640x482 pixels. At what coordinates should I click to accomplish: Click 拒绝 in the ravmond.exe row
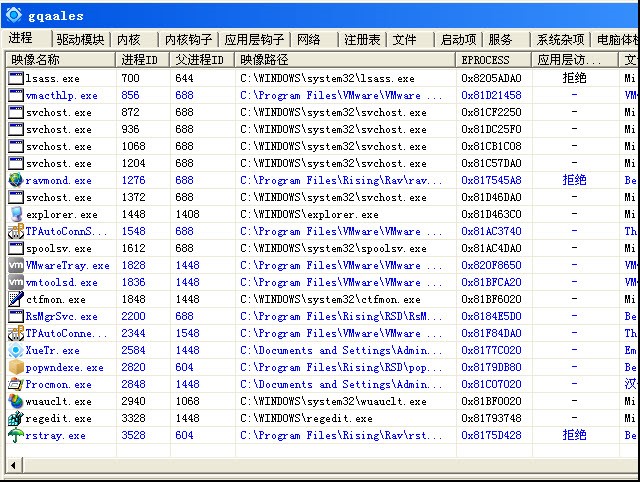[574, 180]
